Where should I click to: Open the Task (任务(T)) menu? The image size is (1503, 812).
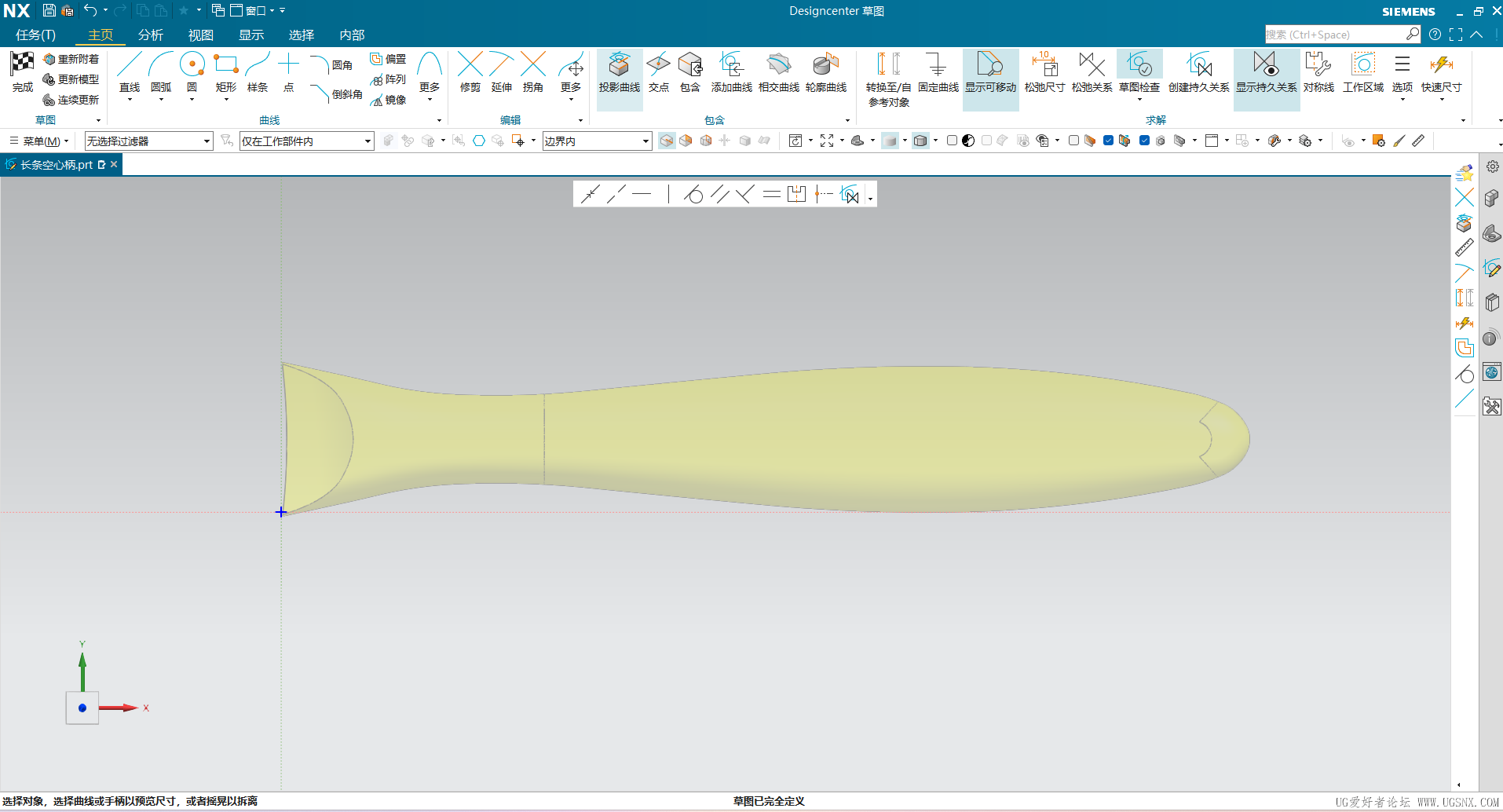pos(36,35)
